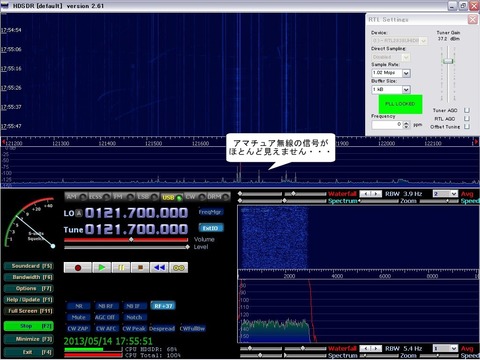Open Bandwidth [F6] settings
Image resolution: width=480 pixels, height=360 pixels.
(x=28, y=277)
